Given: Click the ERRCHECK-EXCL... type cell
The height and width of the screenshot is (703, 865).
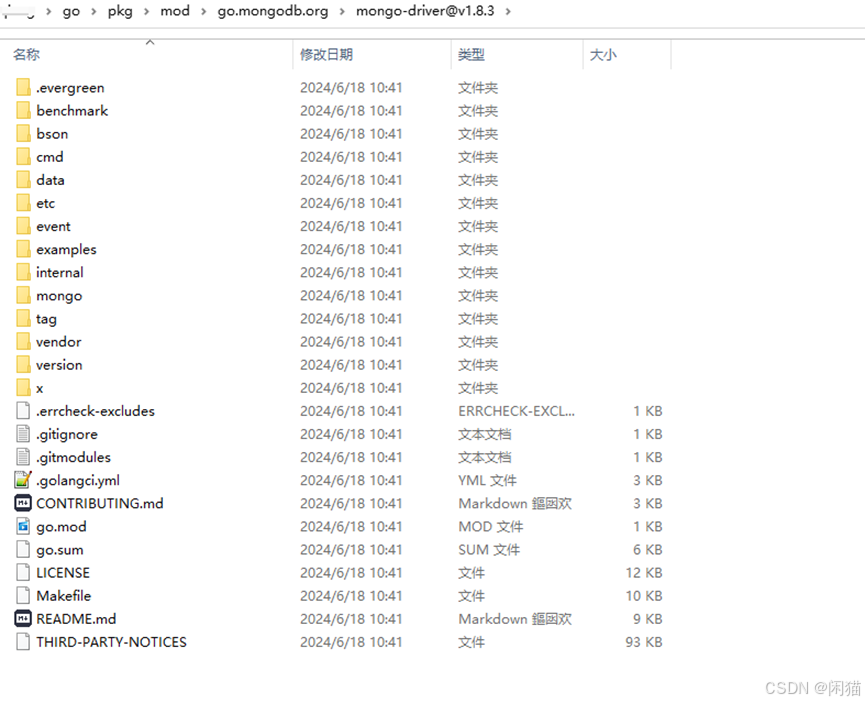Looking at the screenshot, I should pos(516,411).
